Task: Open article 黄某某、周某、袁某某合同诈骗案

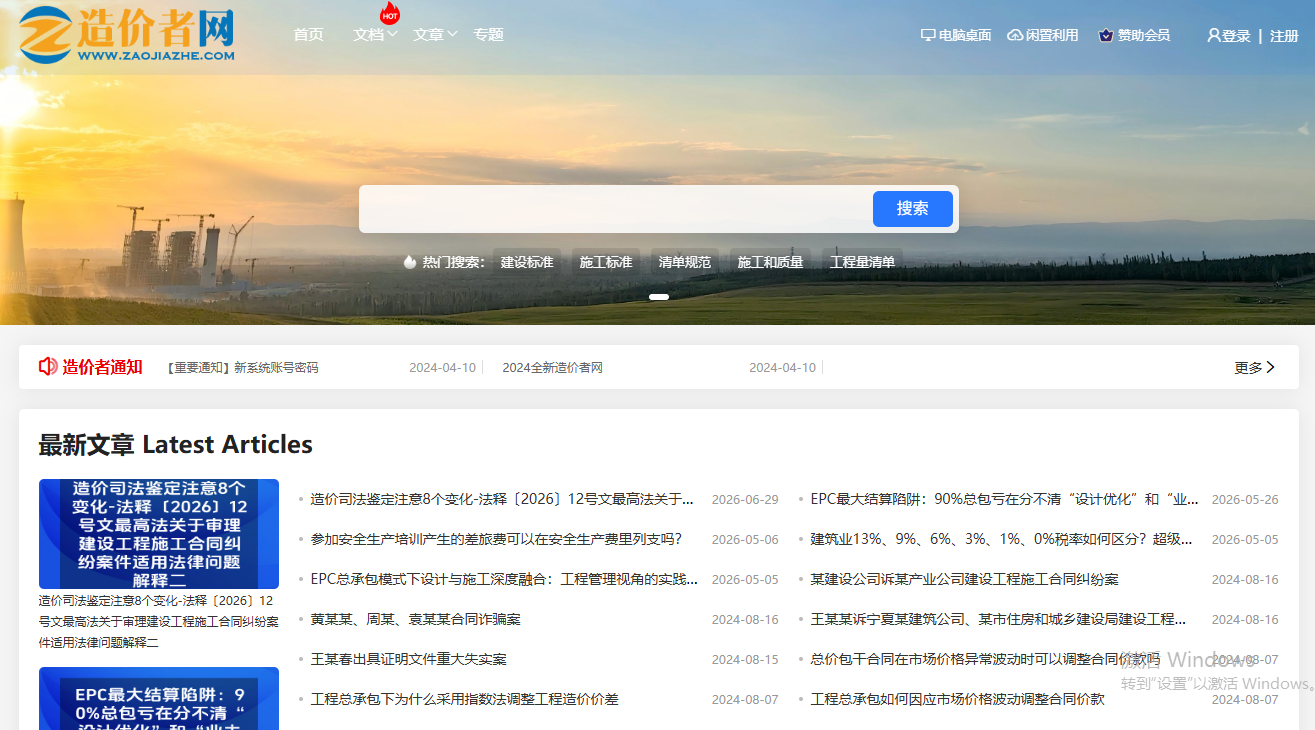Action: click(x=415, y=619)
